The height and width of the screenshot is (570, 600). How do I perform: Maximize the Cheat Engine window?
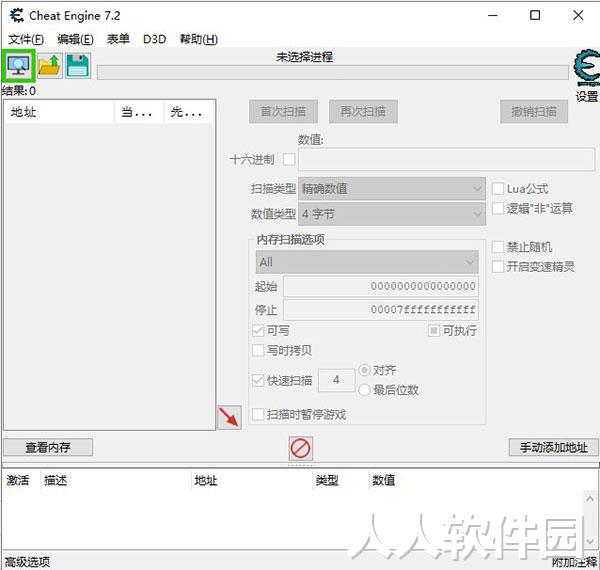(x=535, y=15)
